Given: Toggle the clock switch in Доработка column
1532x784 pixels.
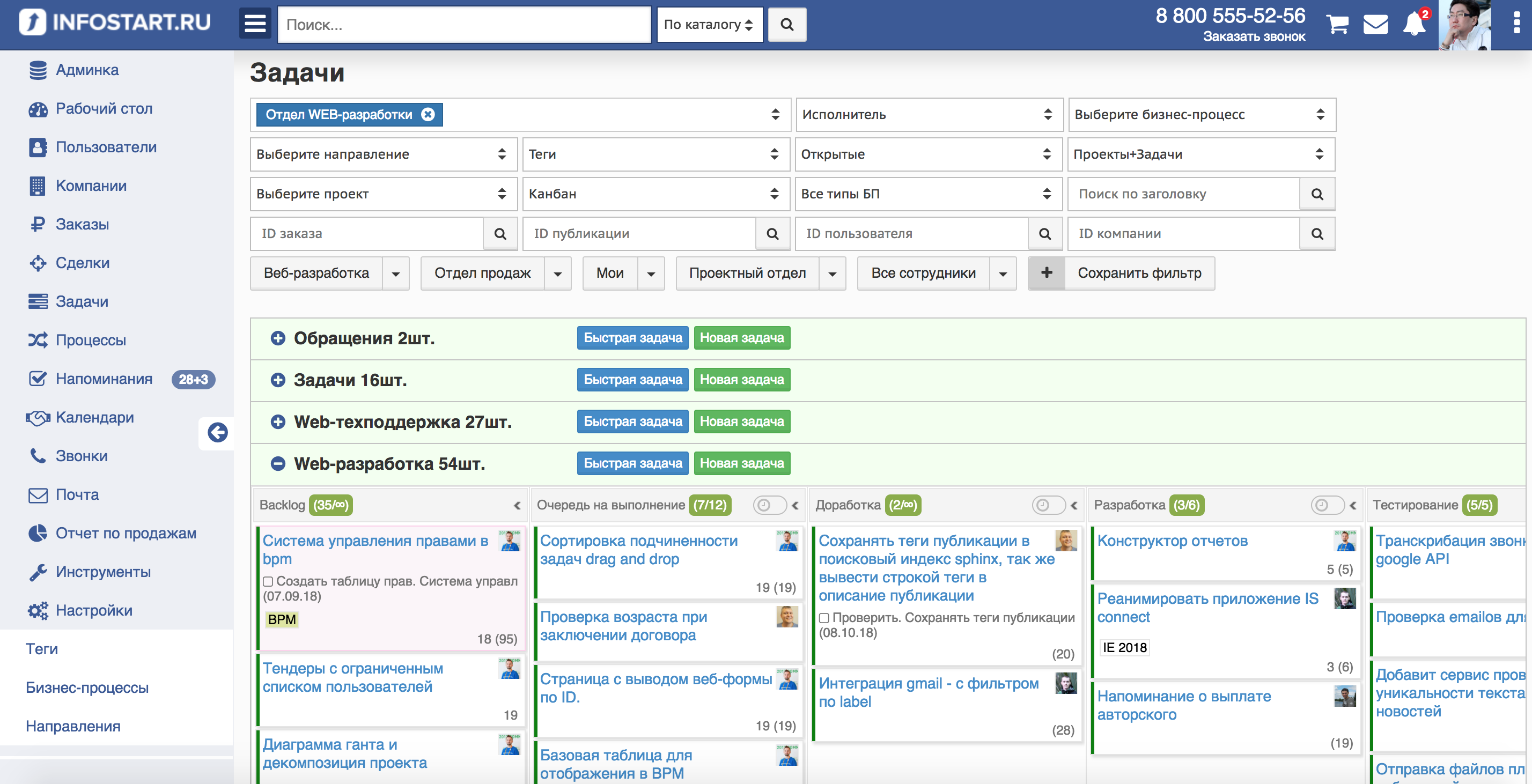Looking at the screenshot, I should tap(1049, 505).
